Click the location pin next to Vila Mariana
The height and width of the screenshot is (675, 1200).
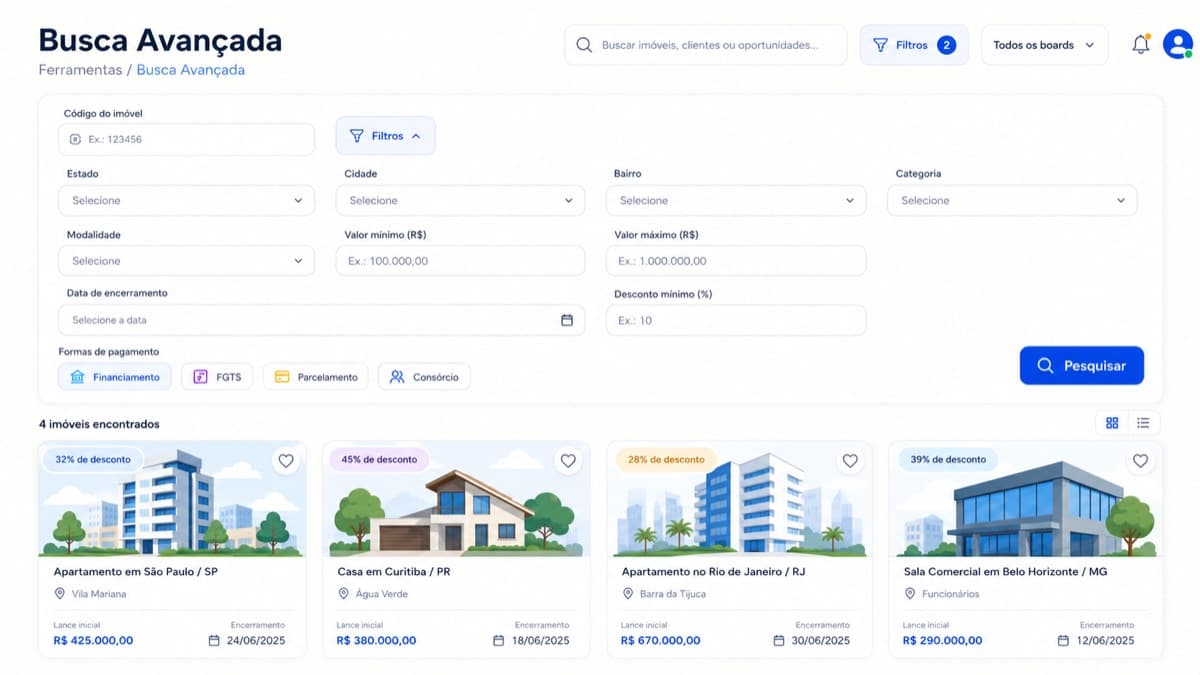click(x=60, y=594)
